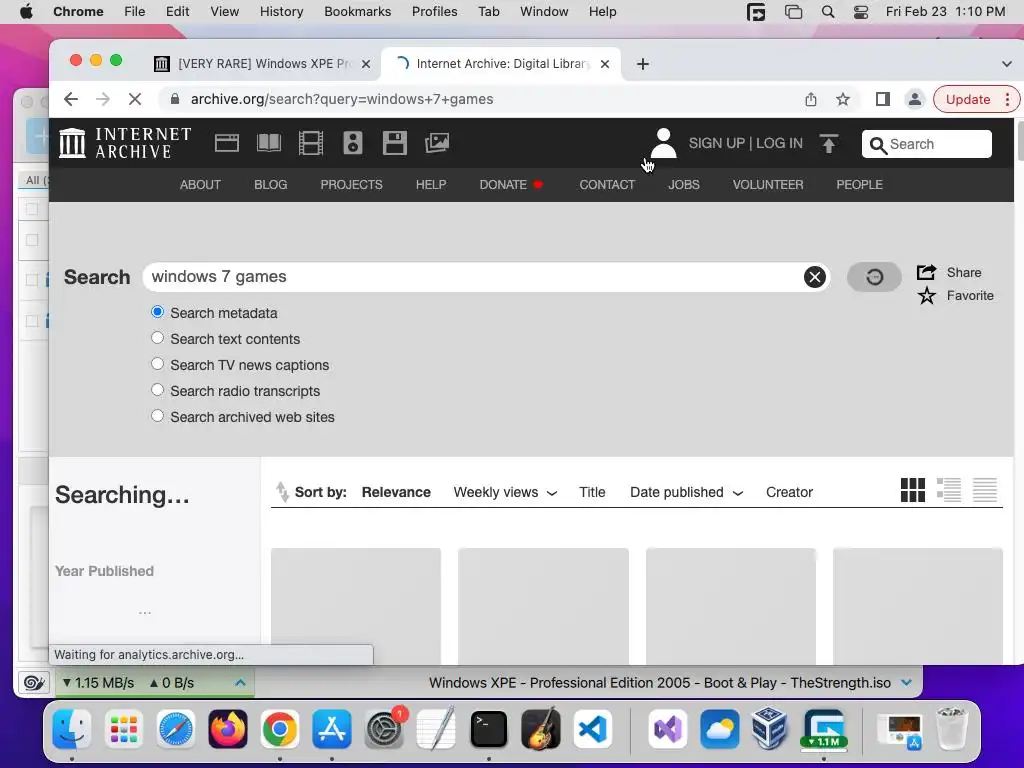Close the Internet Archive tab
This screenshot has height=768, width=1024.
click(605, 64)
